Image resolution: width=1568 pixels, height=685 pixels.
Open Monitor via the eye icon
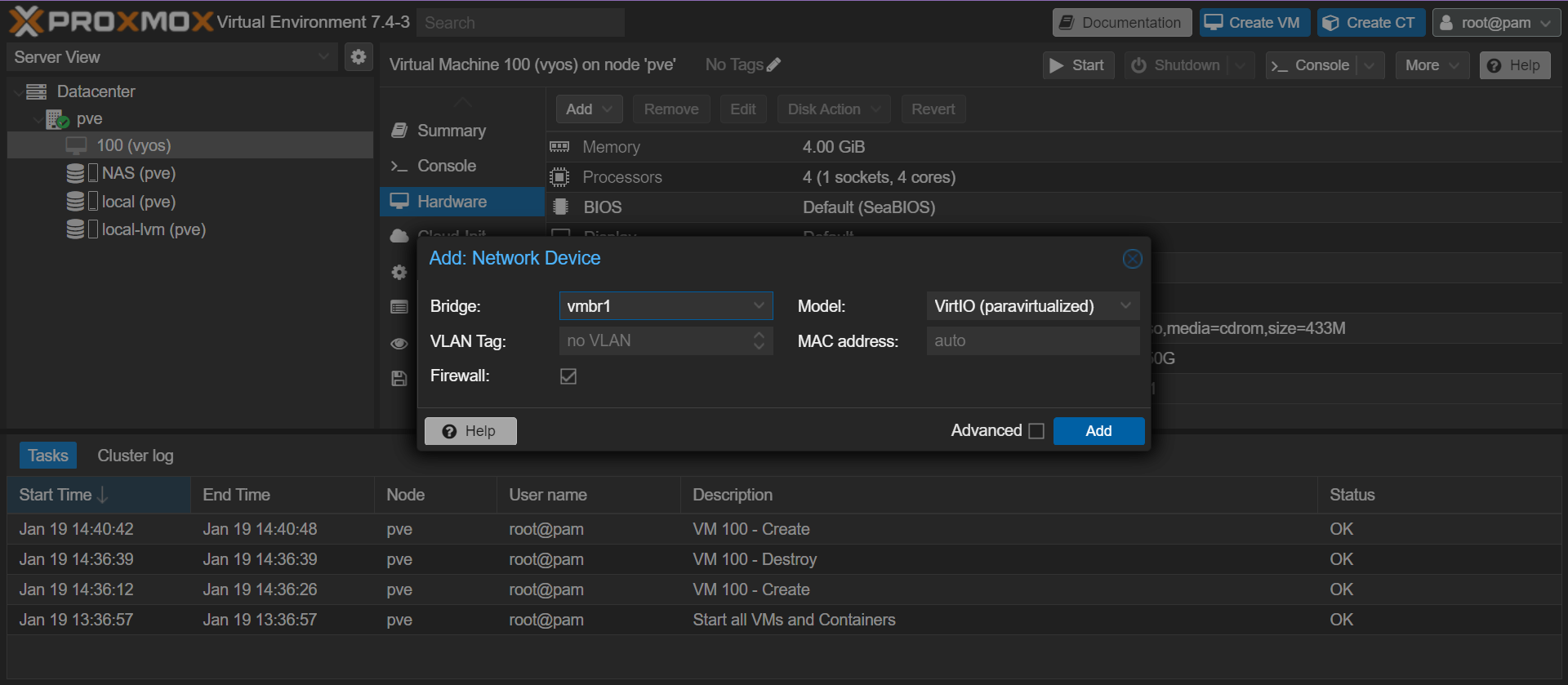pos(399,344)
